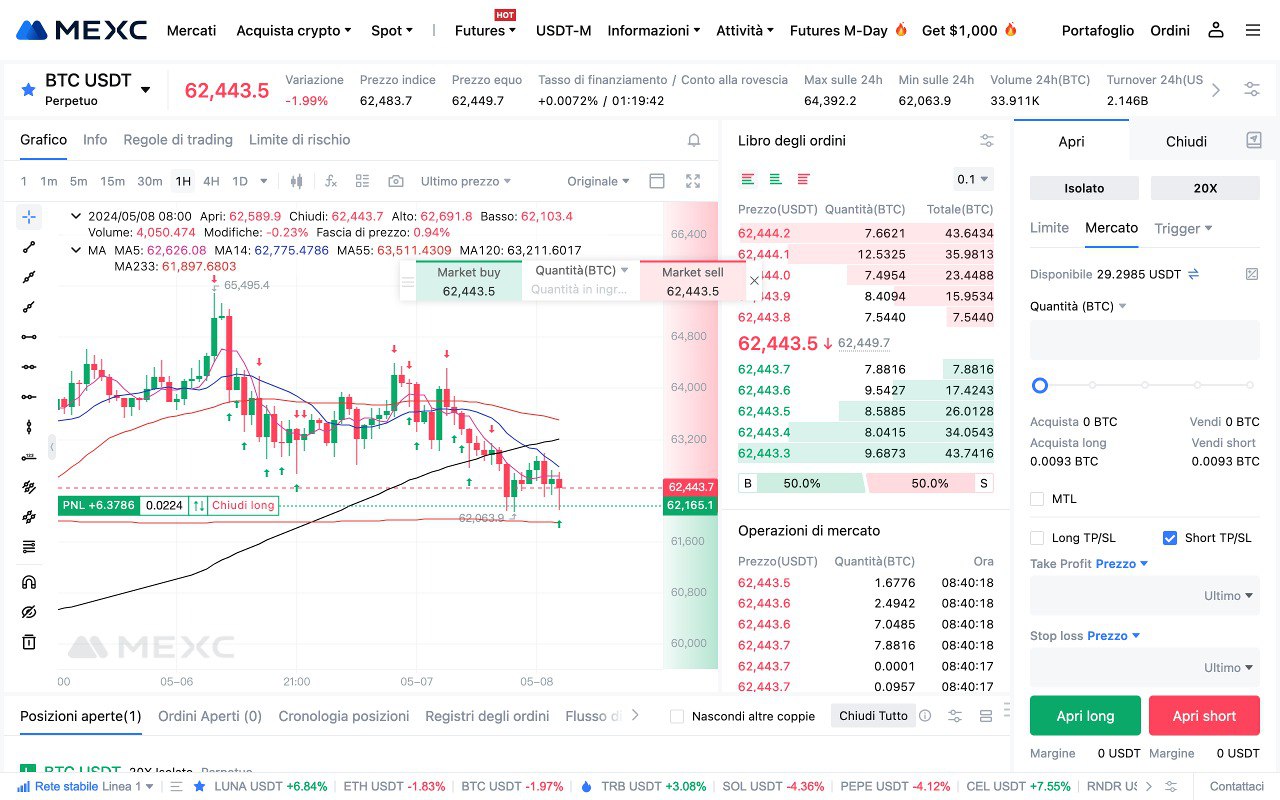
Task: Enable the magnet snap tool
Action: point(29,582)
